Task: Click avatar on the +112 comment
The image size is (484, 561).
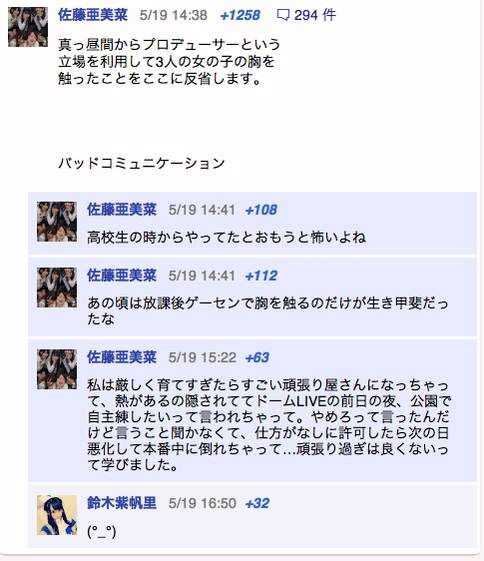Action: 57,287
